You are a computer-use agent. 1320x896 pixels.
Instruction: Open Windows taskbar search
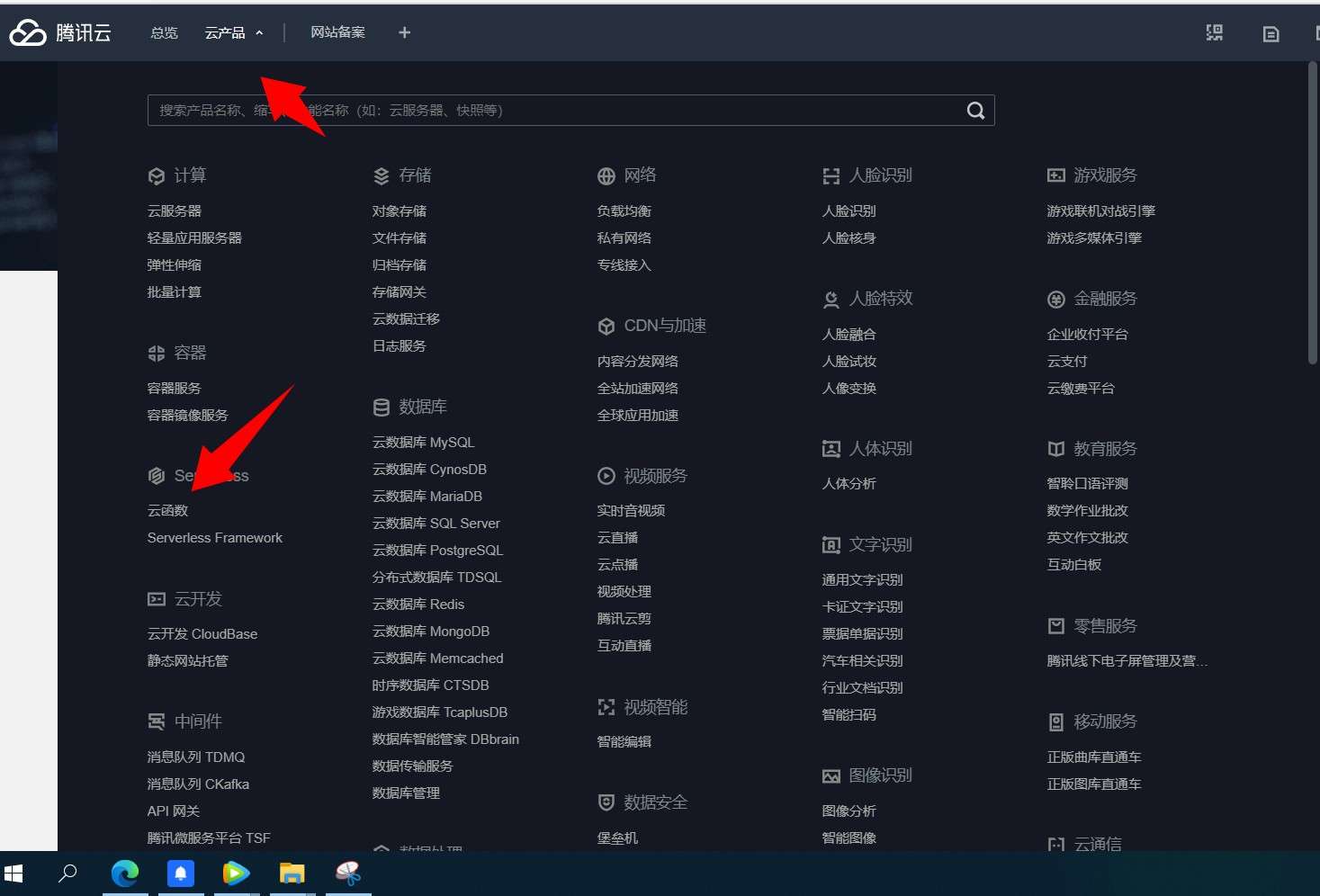click(x=67, y=873)
